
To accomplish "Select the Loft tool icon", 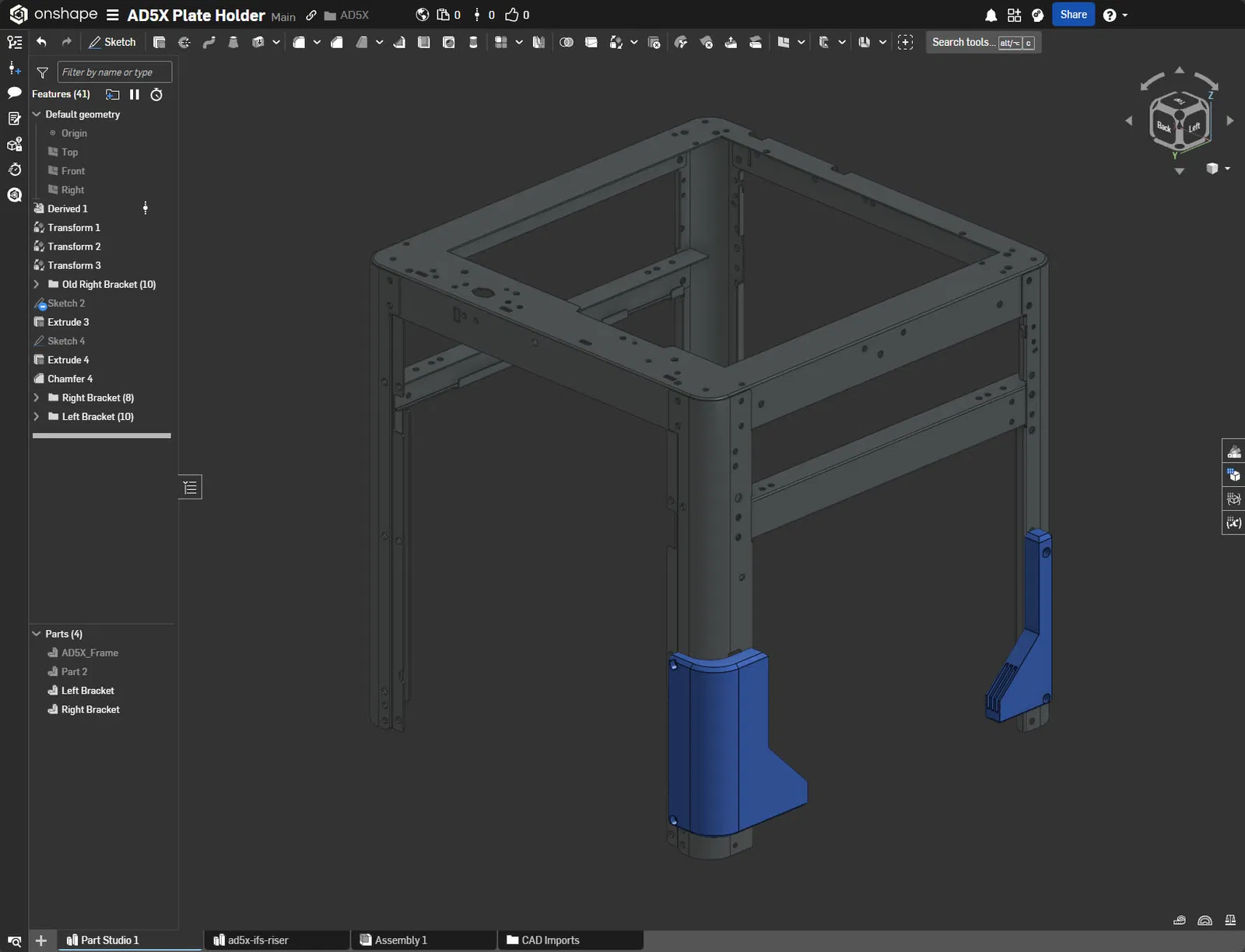I will [x=233, y=42].
